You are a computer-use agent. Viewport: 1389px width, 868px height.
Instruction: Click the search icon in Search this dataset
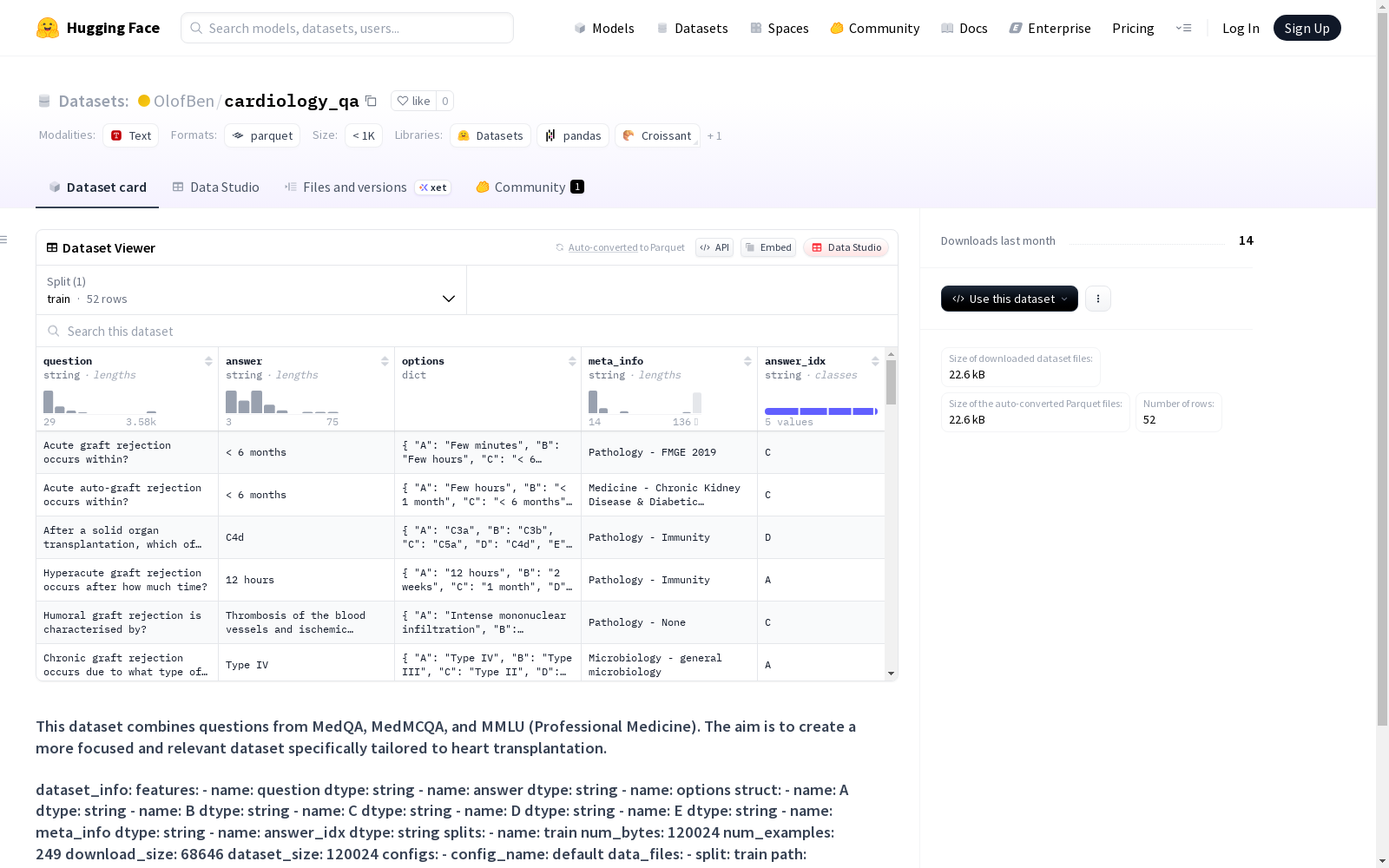tap(54, 331)
